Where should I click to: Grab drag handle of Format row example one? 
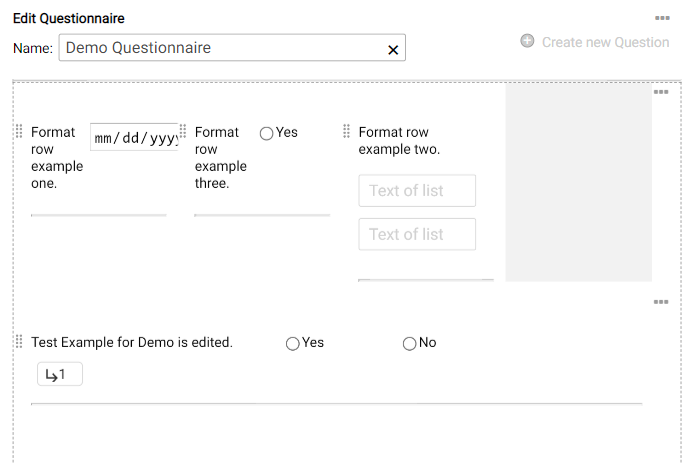click(x=19, y=132)
